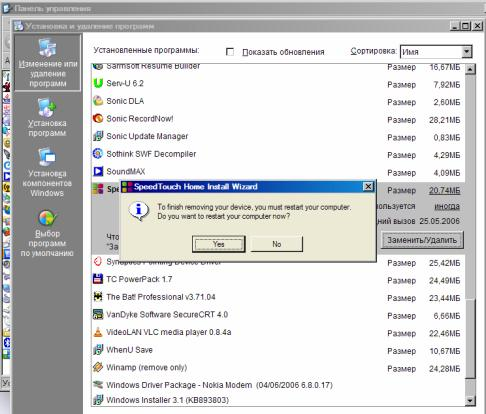This screenshot has height=414, width=486.
Task: Confirm restart with the Yes button
Action: pyautogui.click(x=218, y=244)
